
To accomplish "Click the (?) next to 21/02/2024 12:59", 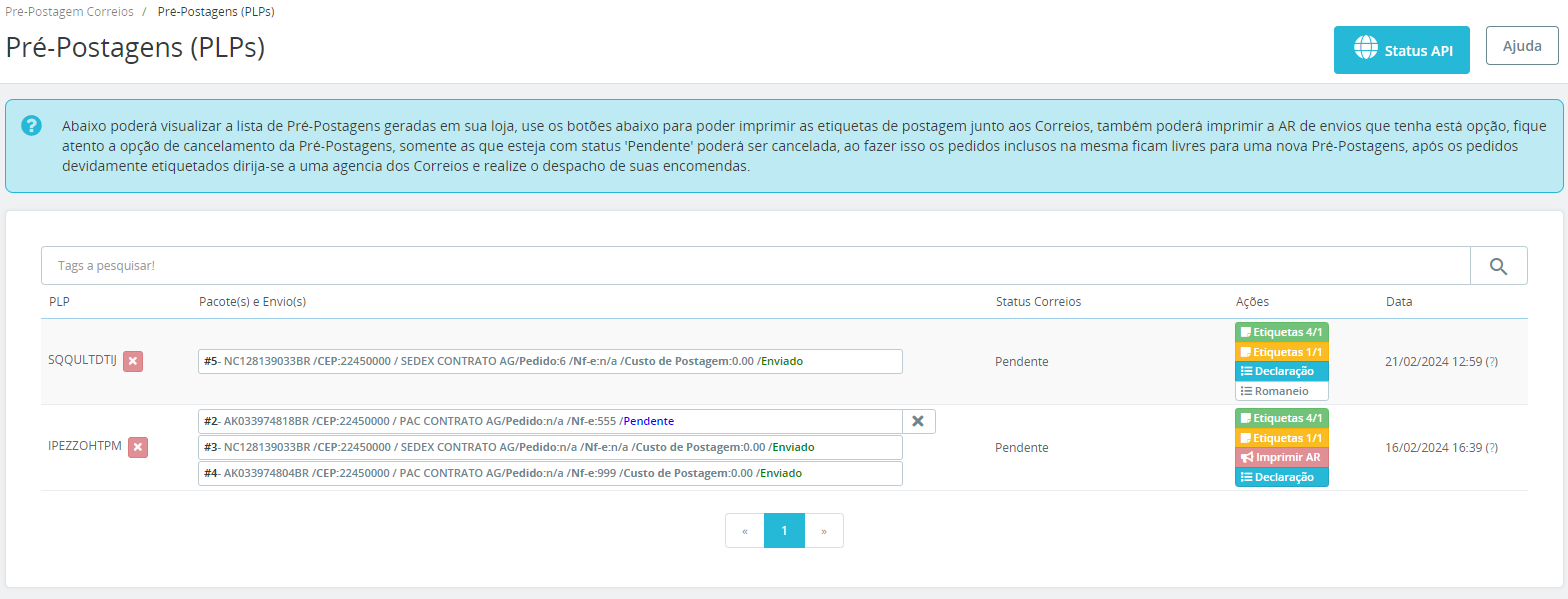I will 1492,361.
